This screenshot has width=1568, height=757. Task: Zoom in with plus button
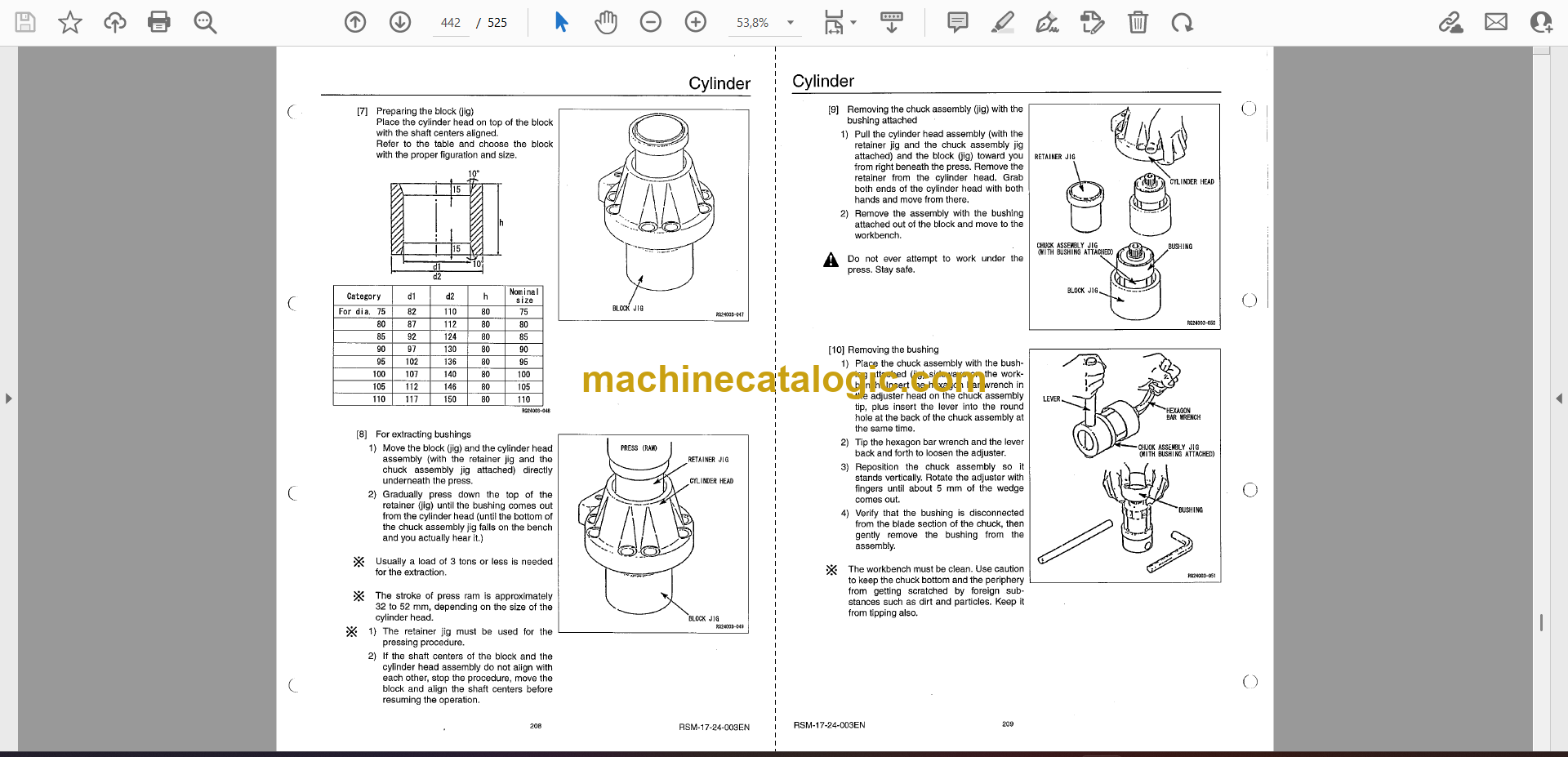pos(696,22)
